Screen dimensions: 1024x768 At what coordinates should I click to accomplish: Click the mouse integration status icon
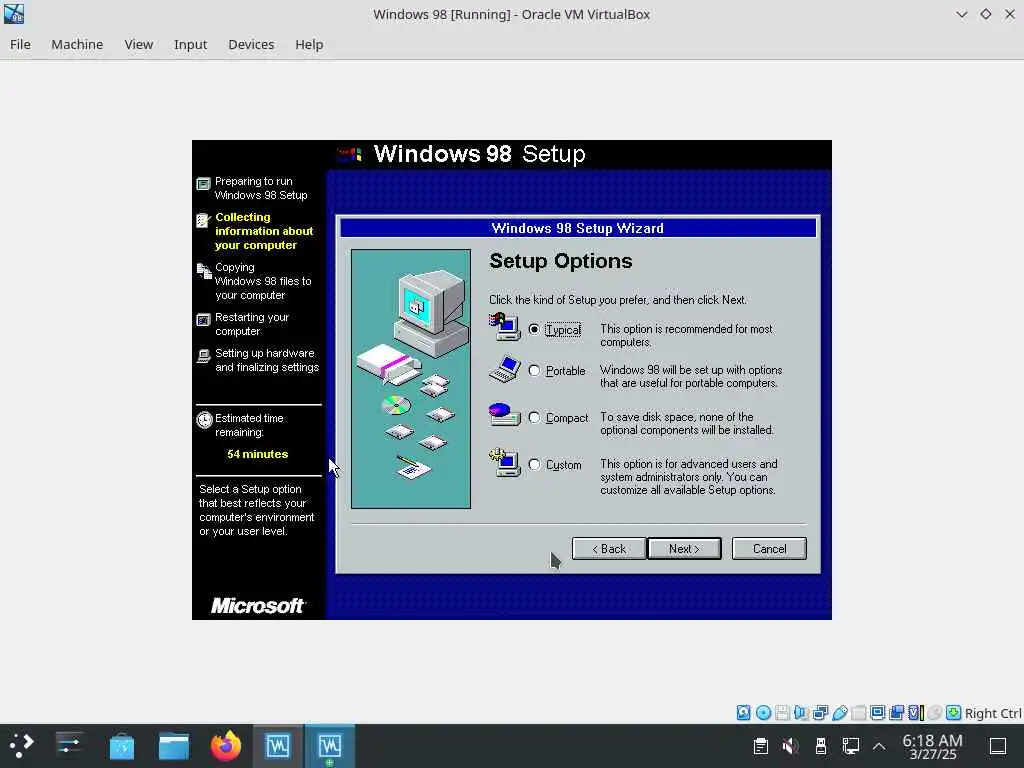pos(935,712)
